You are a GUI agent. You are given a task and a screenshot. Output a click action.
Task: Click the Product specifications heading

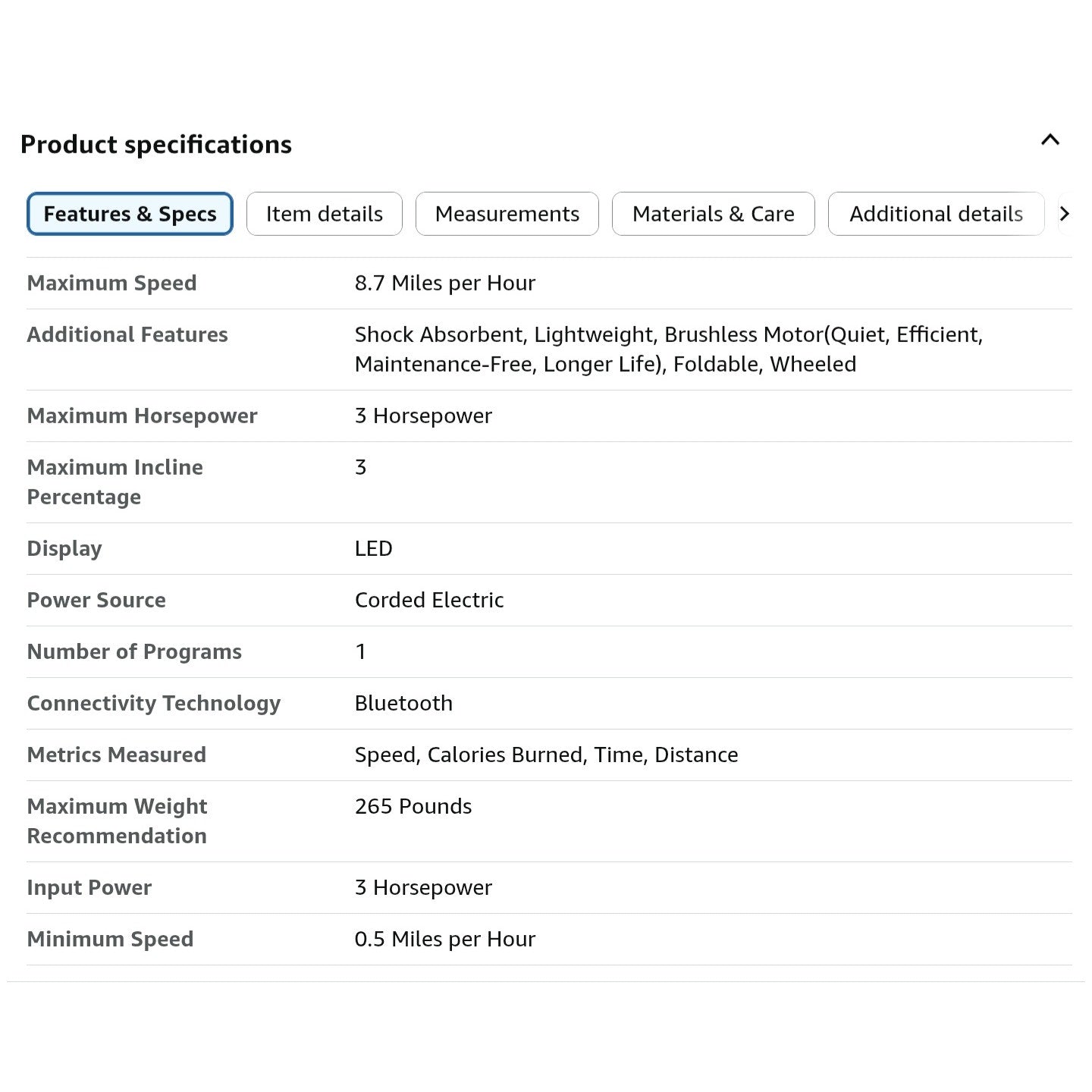tap(155, 144)
